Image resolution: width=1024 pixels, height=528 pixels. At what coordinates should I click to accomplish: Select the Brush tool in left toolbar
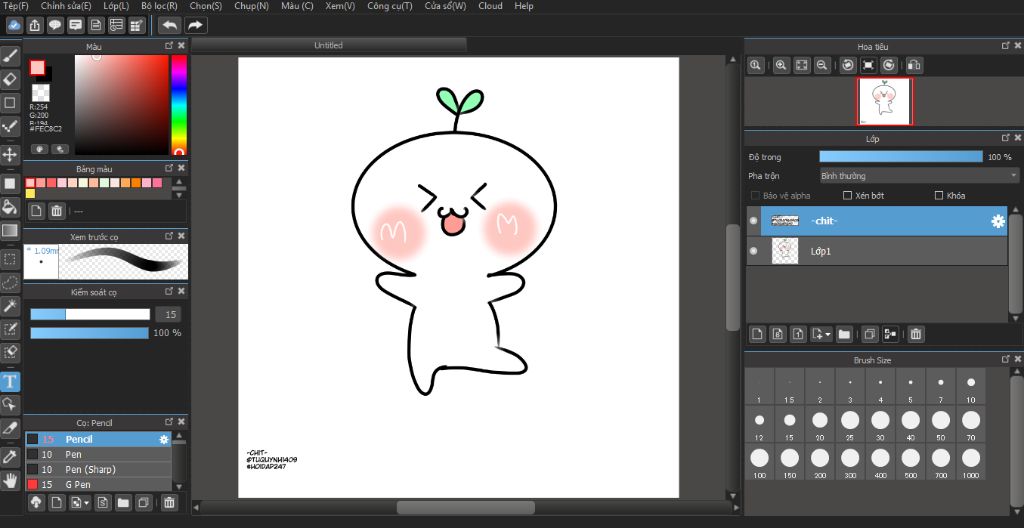point(10,57)
